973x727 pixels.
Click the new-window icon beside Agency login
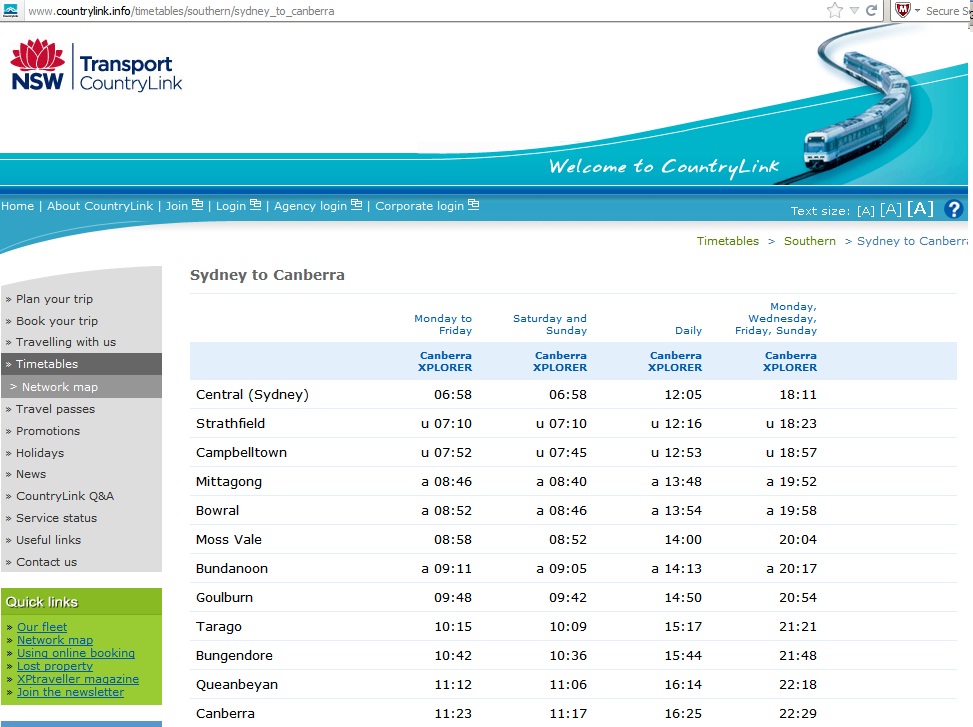tap(356, 204)
